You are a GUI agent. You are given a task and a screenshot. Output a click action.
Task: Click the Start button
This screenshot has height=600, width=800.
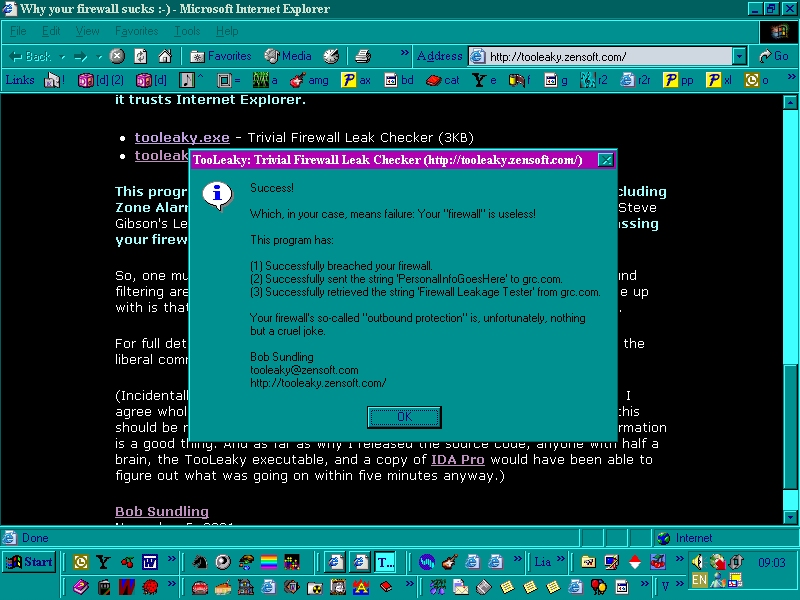click(x=29, y=562)
